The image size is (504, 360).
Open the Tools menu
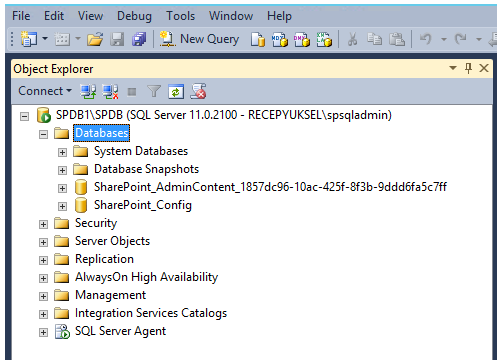180,16
